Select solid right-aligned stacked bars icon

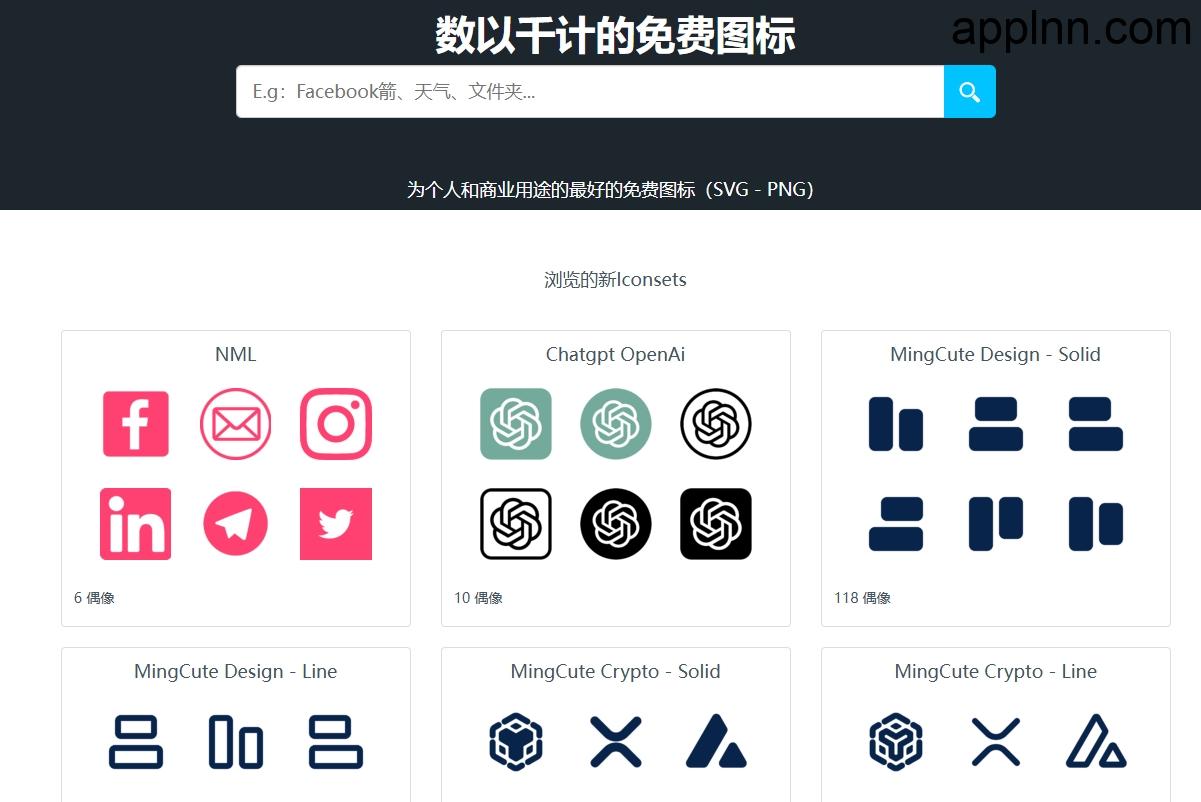(896, 524)
